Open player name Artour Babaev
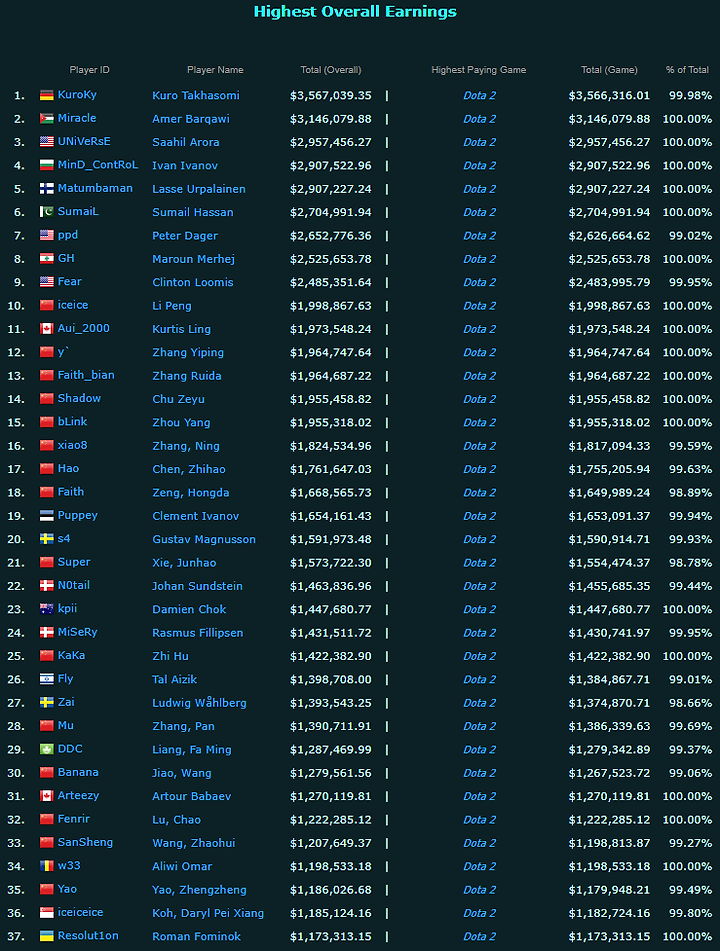Image resolution: width=720 pixels, height=951 pixels. tap(192, 796)
